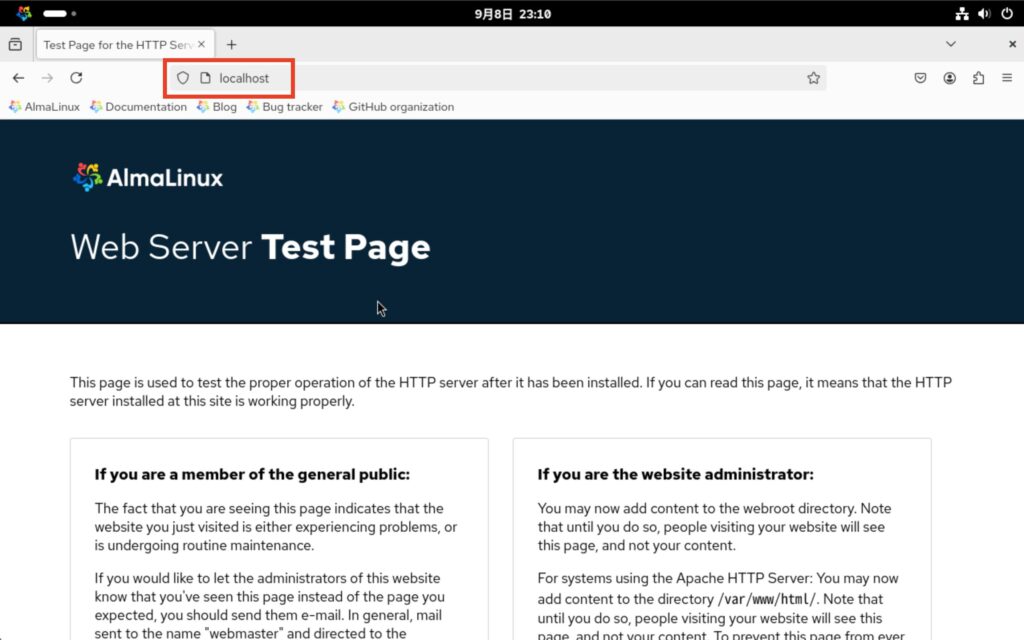Open the Bug tracker bookmark
1024x640 pixels.
[x=285, y=106]
